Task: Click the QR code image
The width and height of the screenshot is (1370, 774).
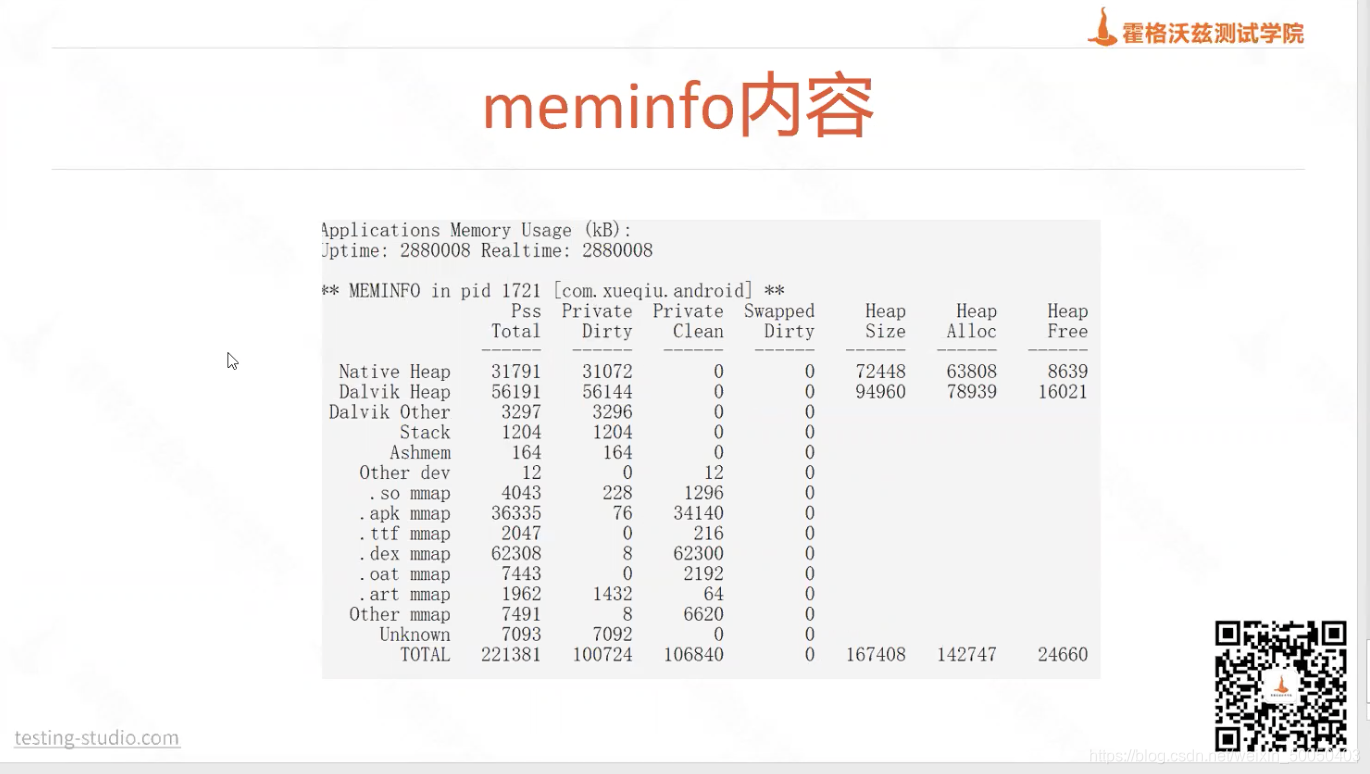Action: click(1281, 686)
